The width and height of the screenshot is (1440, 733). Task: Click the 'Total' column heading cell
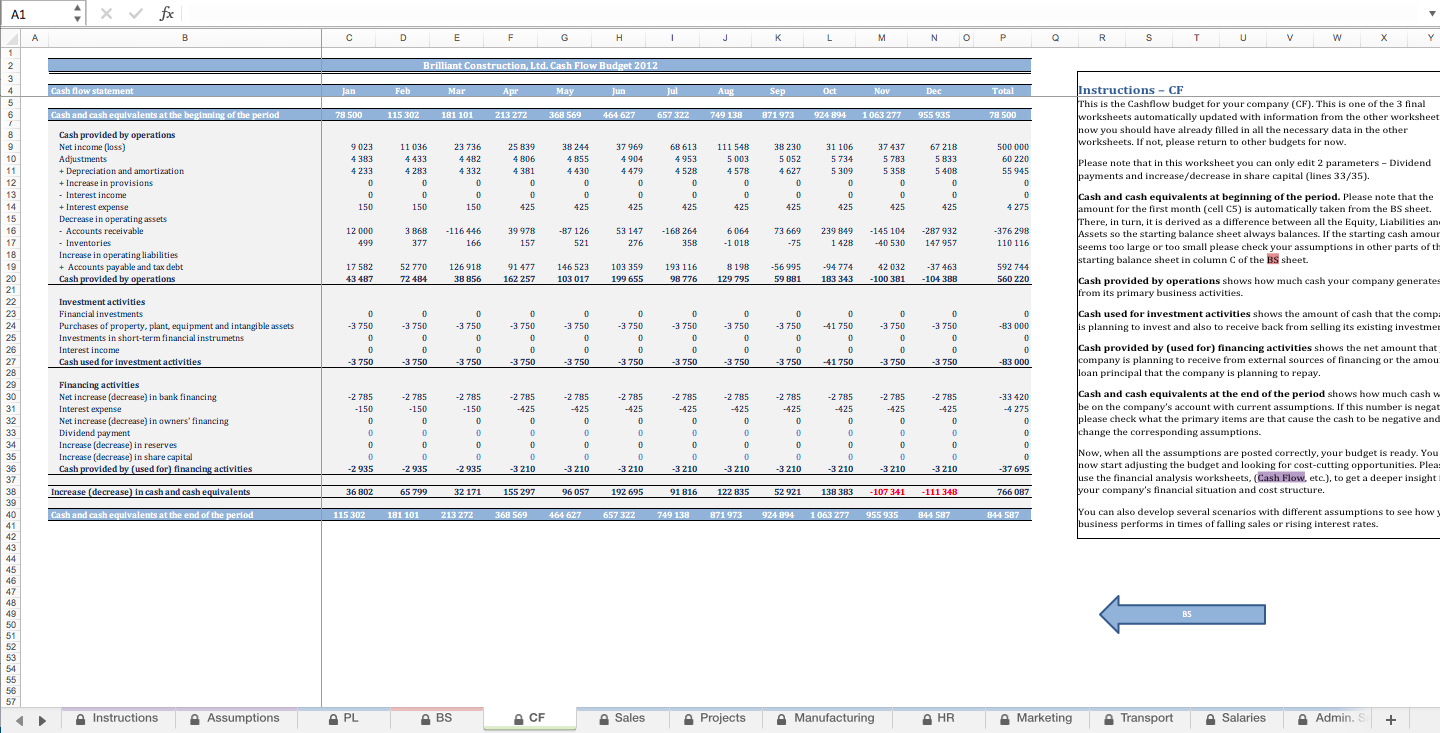(x=1002, y=91)
